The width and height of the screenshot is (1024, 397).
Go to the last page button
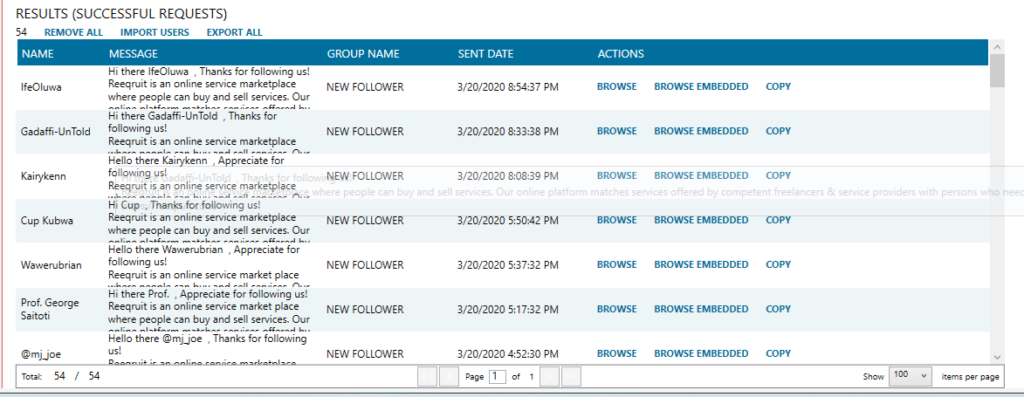[571, 377]
